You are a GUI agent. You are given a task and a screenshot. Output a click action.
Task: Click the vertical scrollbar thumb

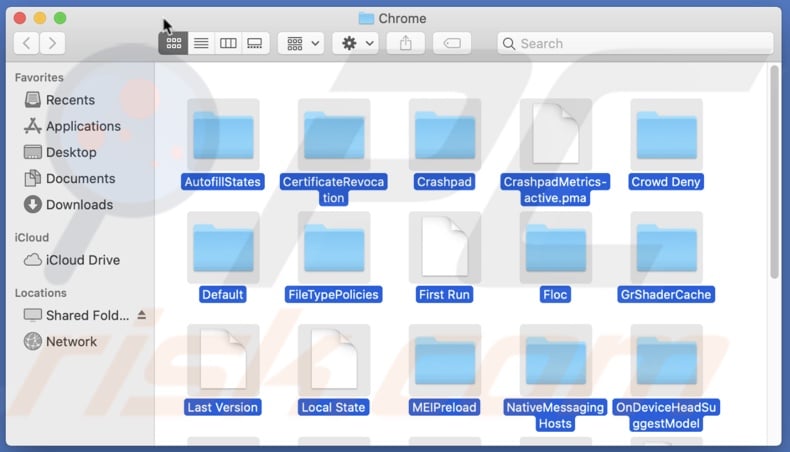pyautogui.click(x=774, y=171)
